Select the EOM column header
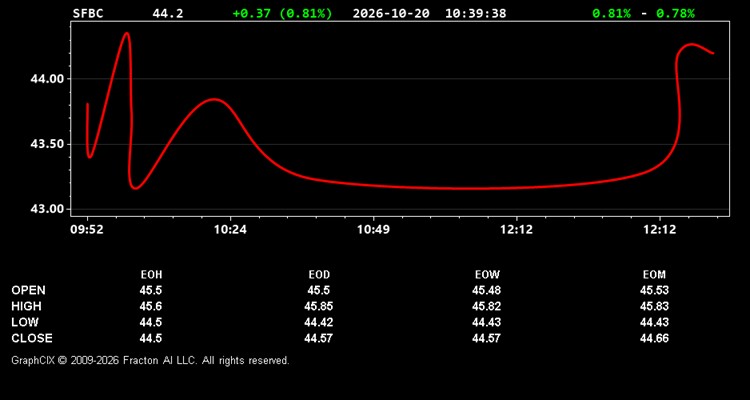Image resolution: width=750 pixels, height=400 pixels. pos(654,275)
